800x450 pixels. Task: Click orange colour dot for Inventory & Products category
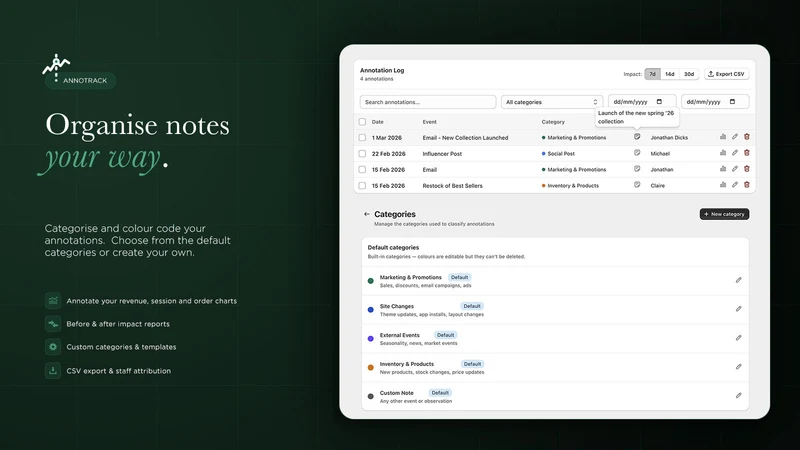[370, 367]
